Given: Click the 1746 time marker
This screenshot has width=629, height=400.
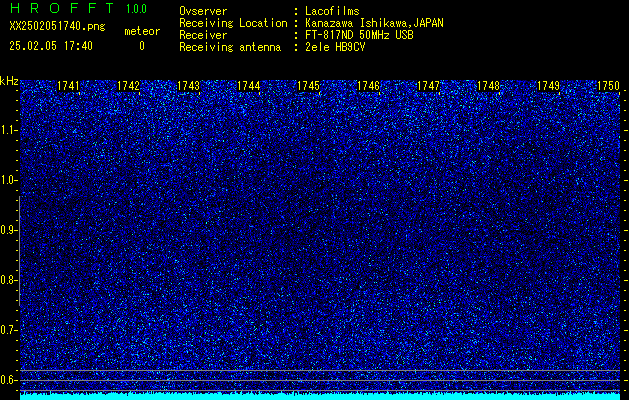Looking at the screenshot, I should (369, 86).
